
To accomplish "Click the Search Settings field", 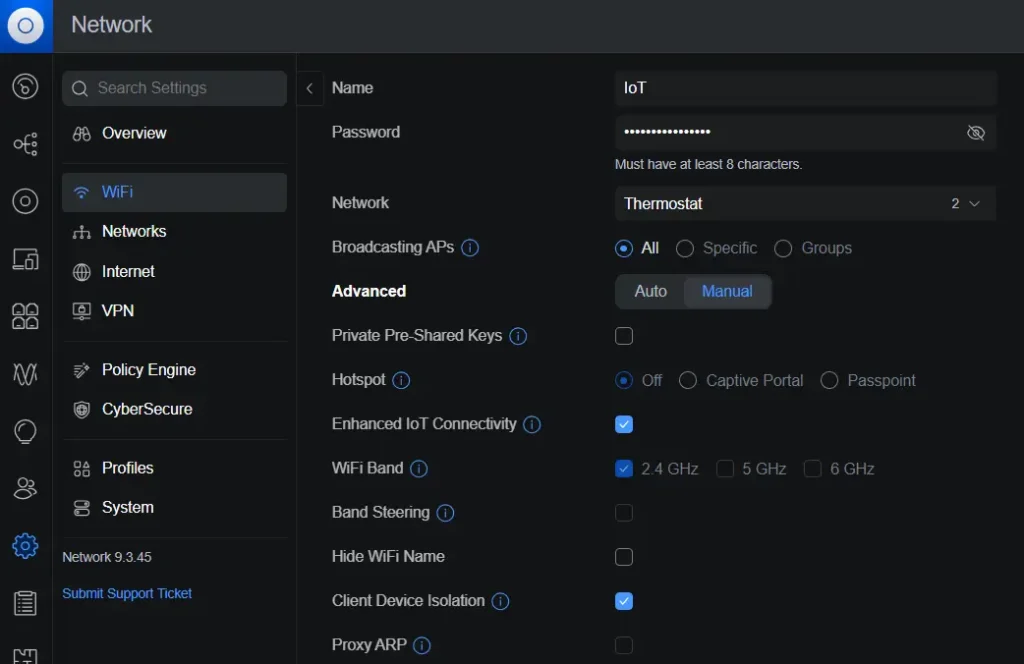I will [x=175, y=88].
